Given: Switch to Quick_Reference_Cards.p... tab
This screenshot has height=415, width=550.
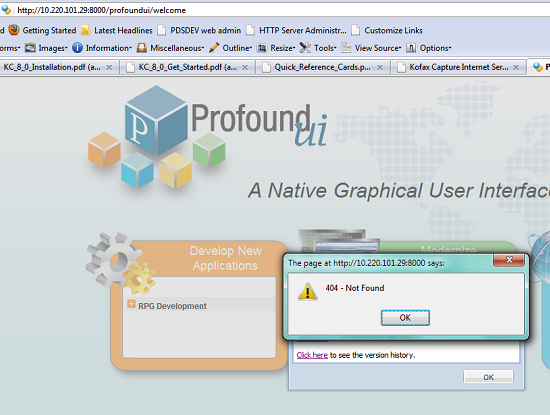Looking at the screenshot, I should coord(323,67).
